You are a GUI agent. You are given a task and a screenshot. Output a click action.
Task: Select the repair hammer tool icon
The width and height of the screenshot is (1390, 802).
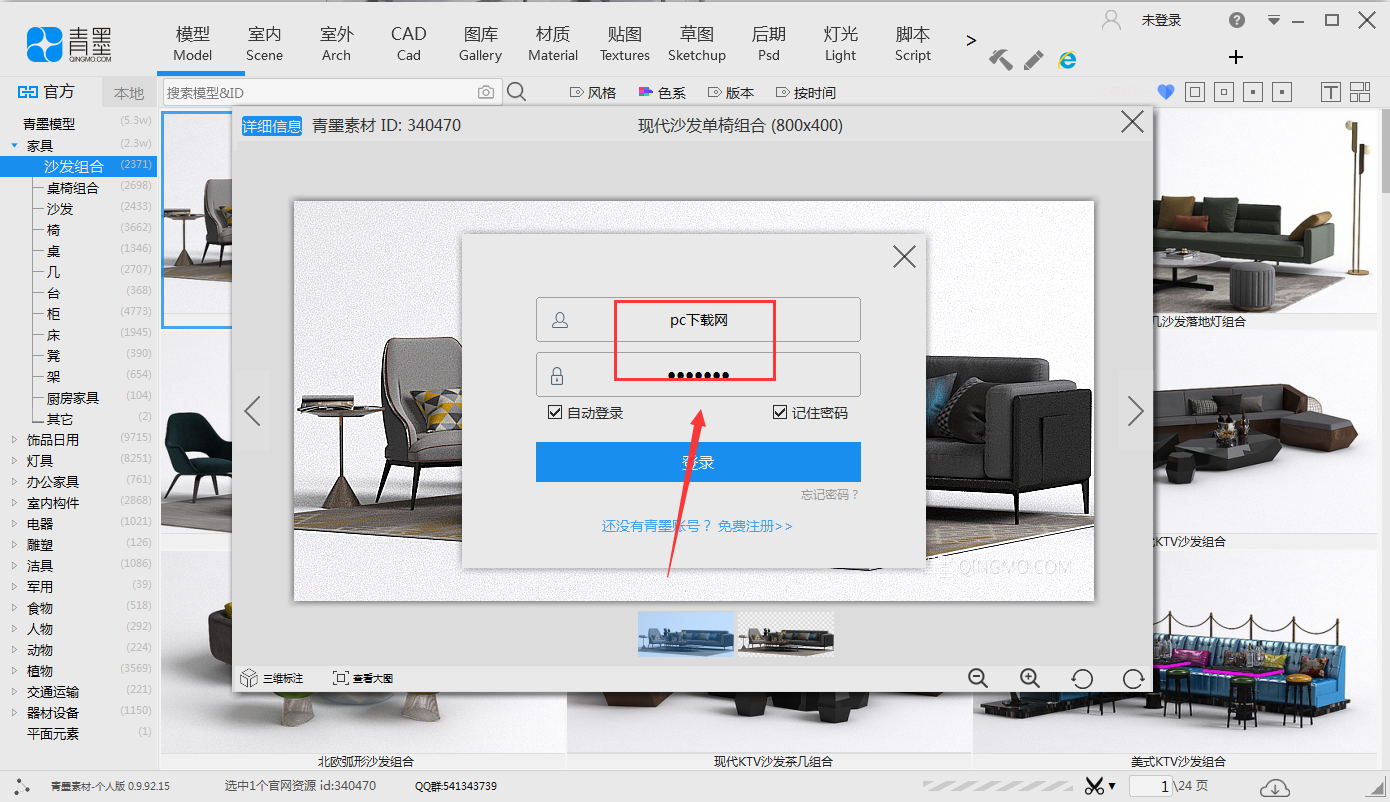coord(1000,60)
